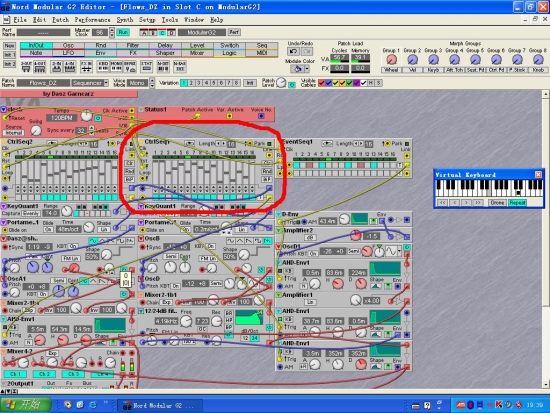Toggle the green visible cables checkbox
This screenshot has width=550, height=413.
click(349, 83)
